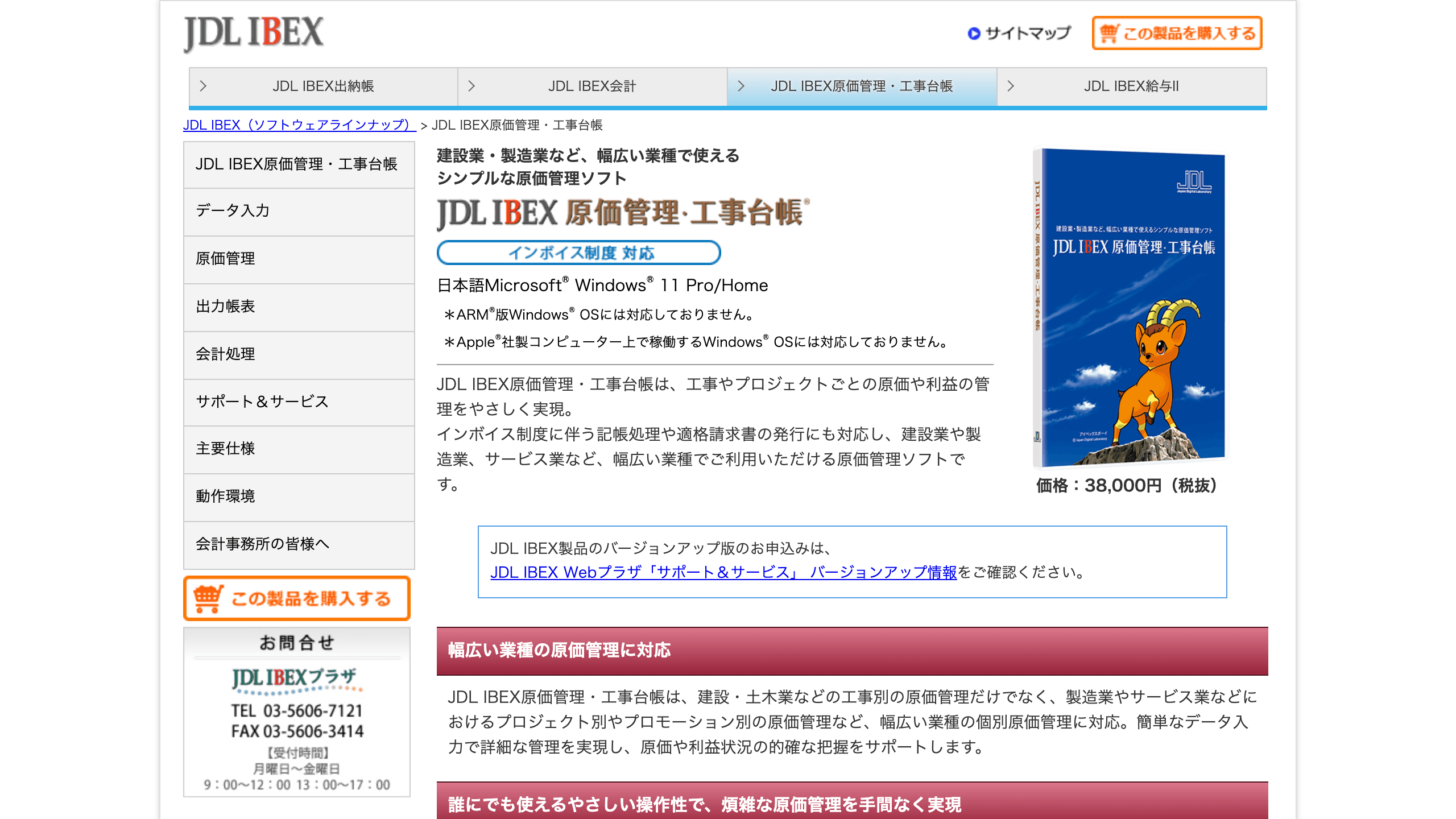
Task: Click the sidebar この製品を購入する button
Action: click(297, 598)
